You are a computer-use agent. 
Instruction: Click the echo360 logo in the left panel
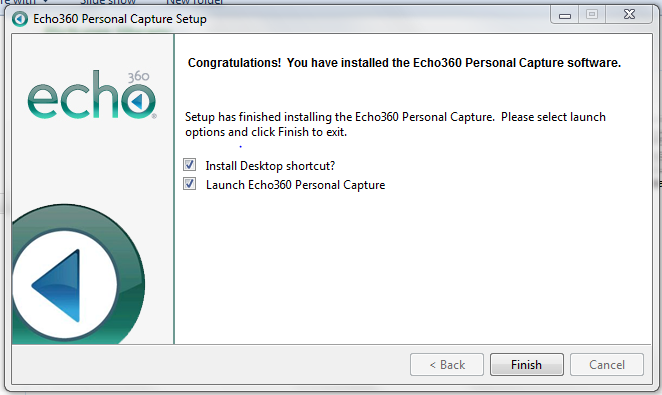(92, 95)
